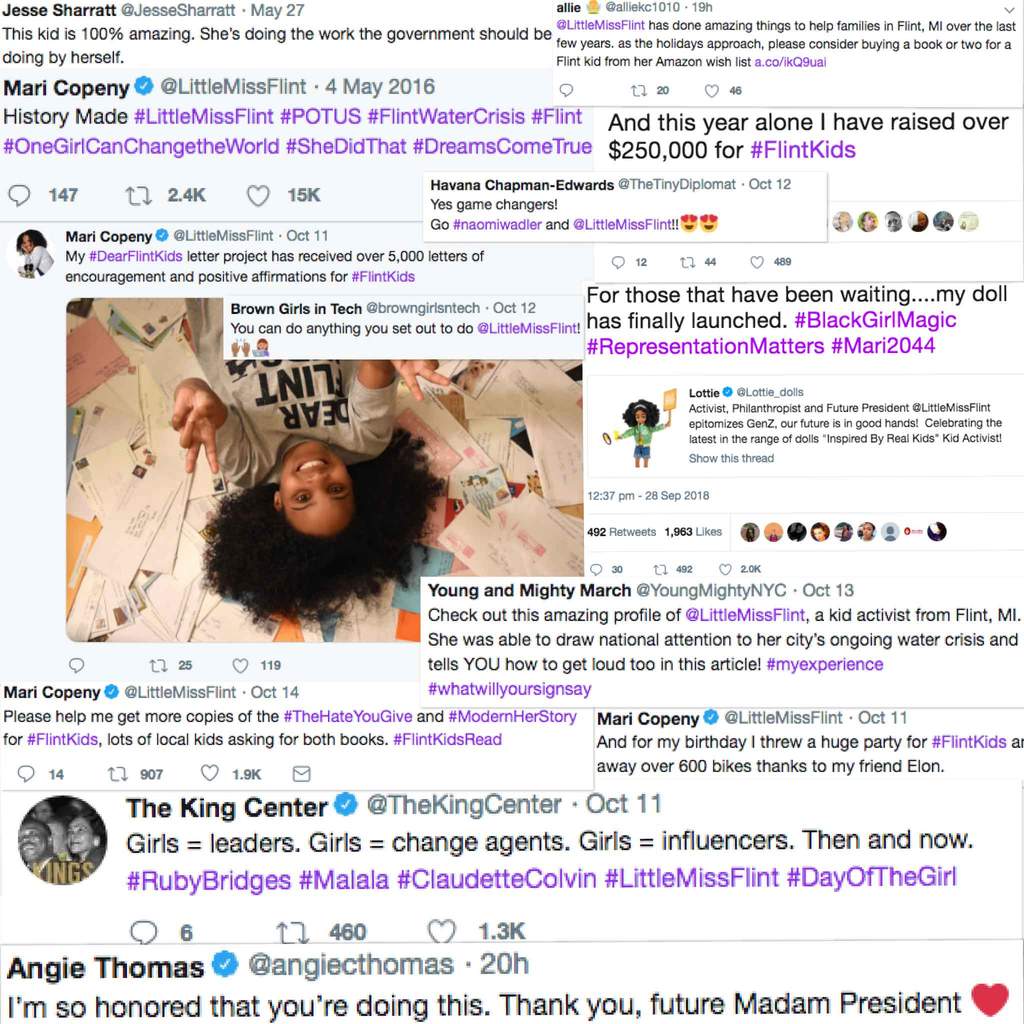Open @naomiwadler mention in Havana's tweet
The width and height of the screenshot is (1024, 1024).
point(497,225)
